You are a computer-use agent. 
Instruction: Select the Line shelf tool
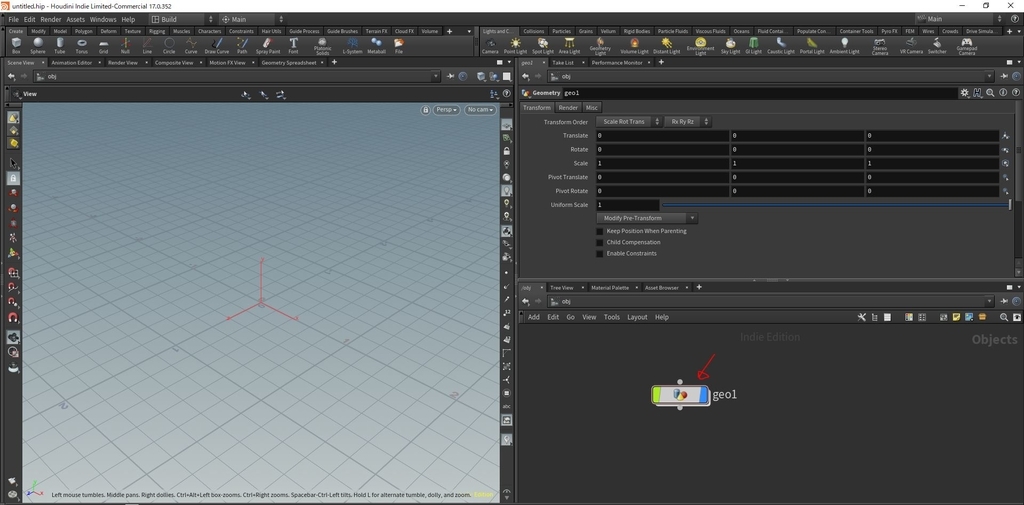point(148,45)
